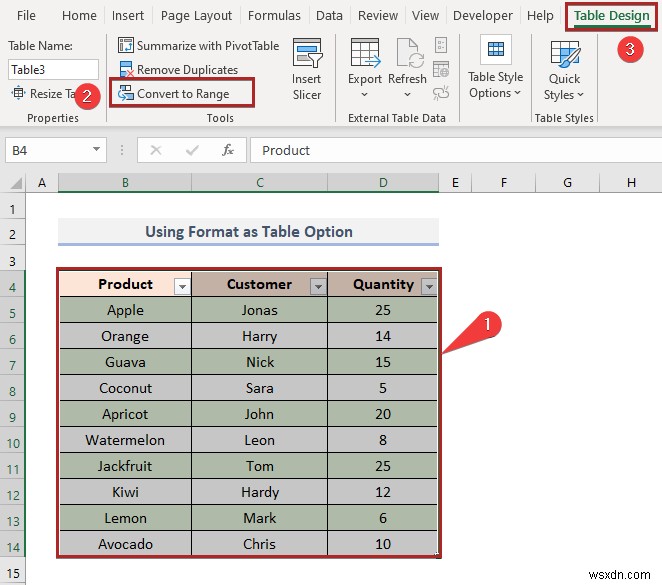The width and height of the screenshot is (662, 585).
Task: Click the cell containing Harry
Action: pos(260,336)
